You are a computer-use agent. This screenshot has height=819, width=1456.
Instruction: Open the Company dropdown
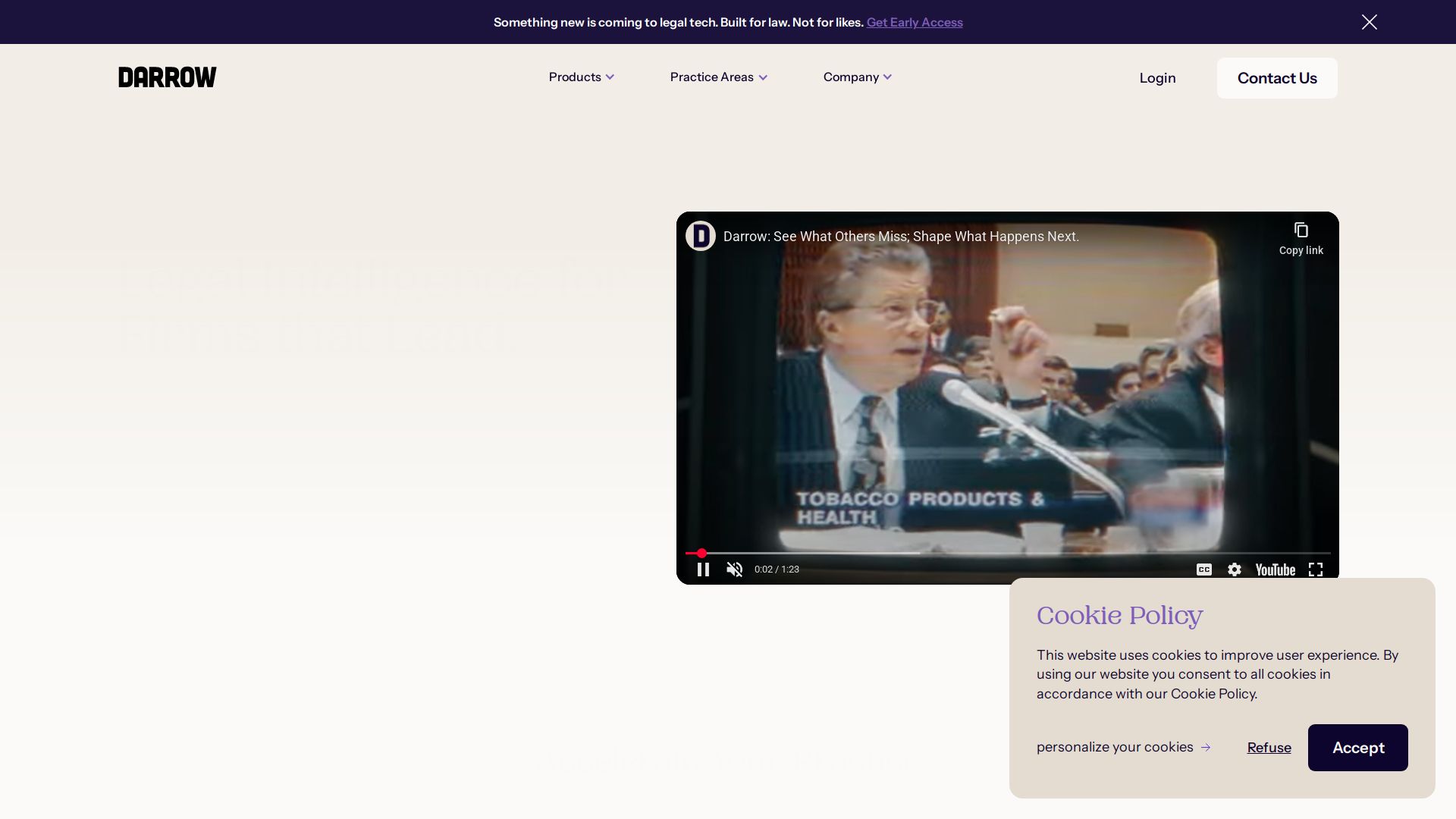tap(857, 77)
